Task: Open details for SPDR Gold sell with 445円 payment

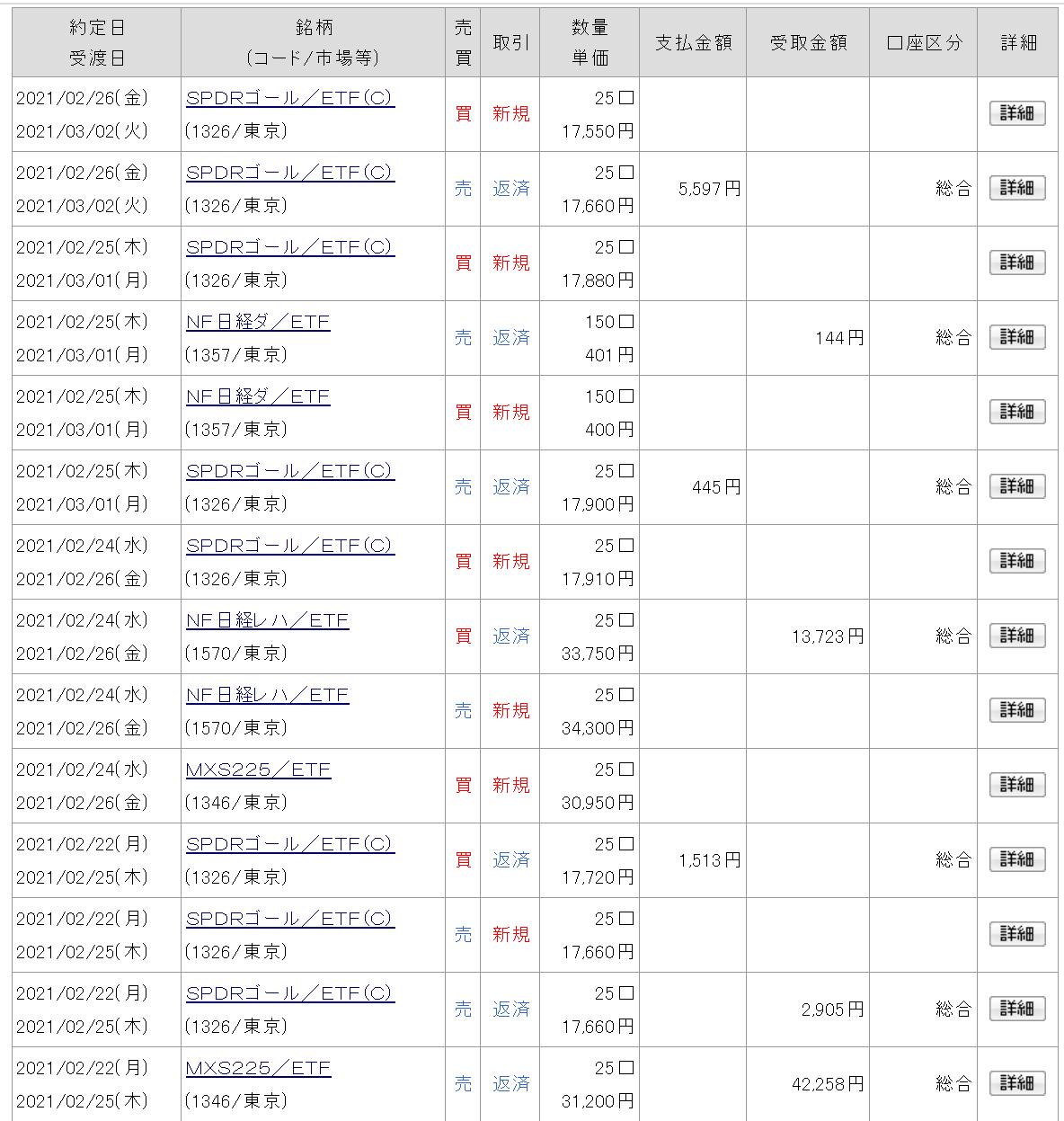Action: (1017, 486)
